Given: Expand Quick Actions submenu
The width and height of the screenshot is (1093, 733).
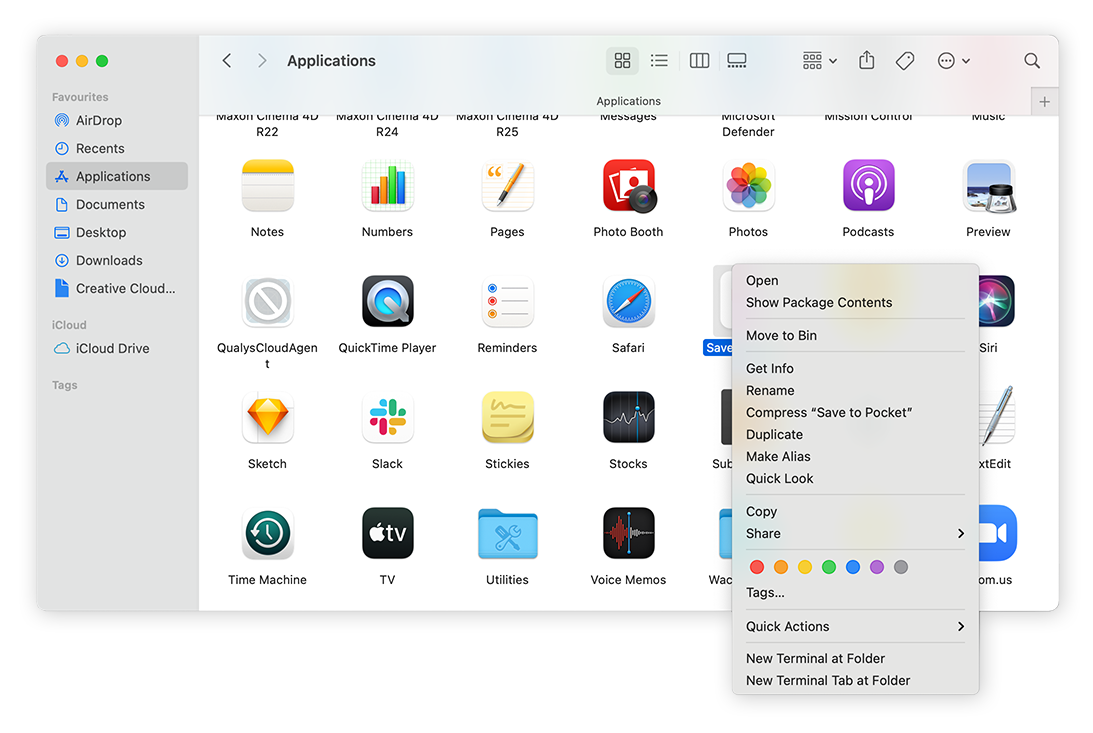Looking at the screenshot, I should point(960,626).
